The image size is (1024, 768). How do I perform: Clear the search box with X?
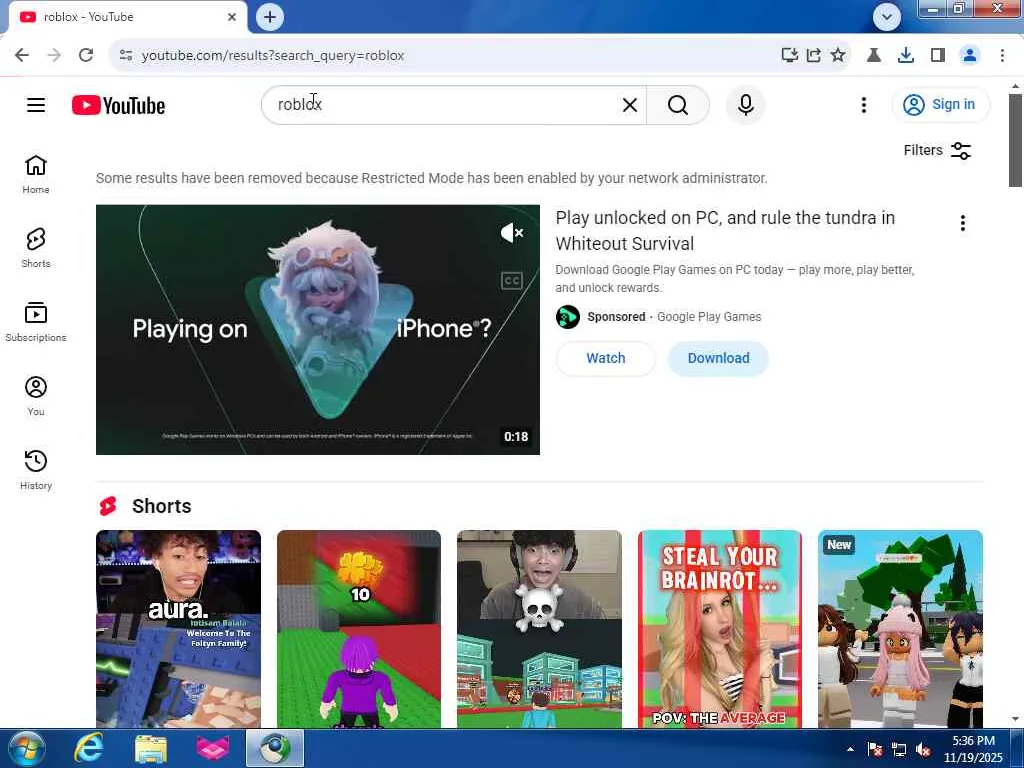coord(630,105)
